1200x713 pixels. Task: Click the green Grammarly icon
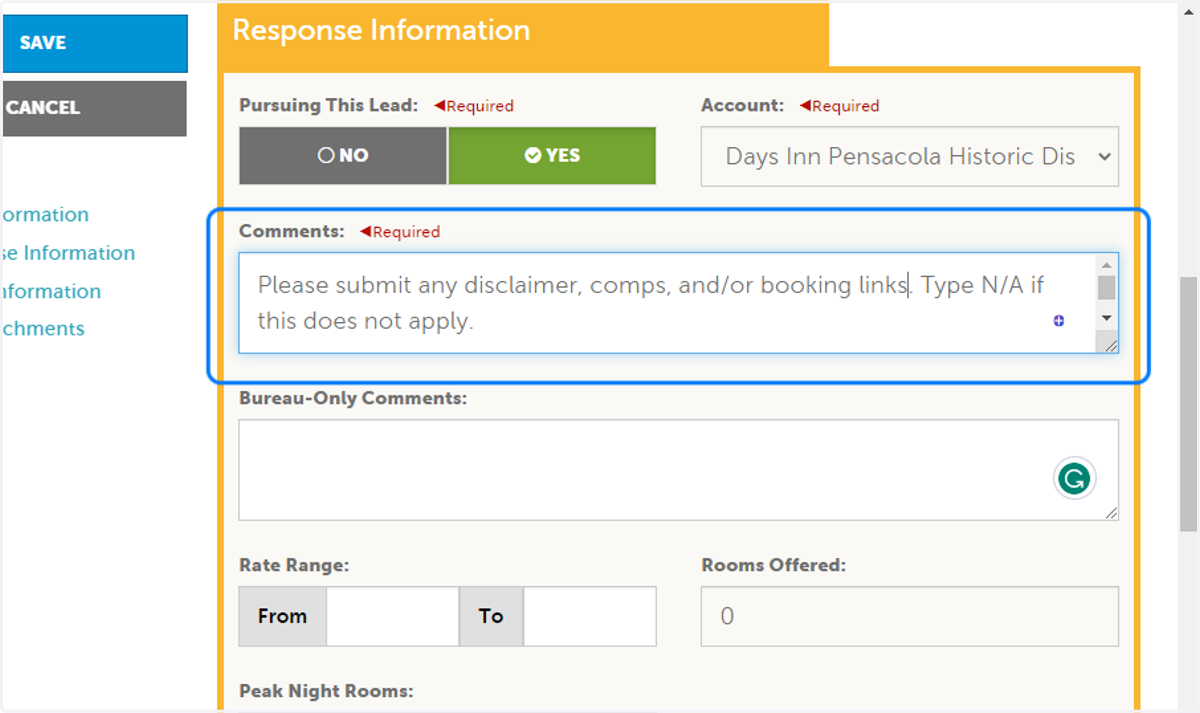(x=1075, y=479)
